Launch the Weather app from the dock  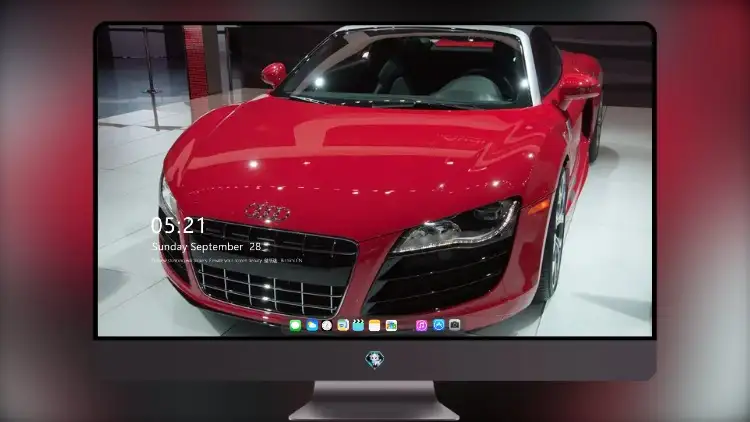312,325
